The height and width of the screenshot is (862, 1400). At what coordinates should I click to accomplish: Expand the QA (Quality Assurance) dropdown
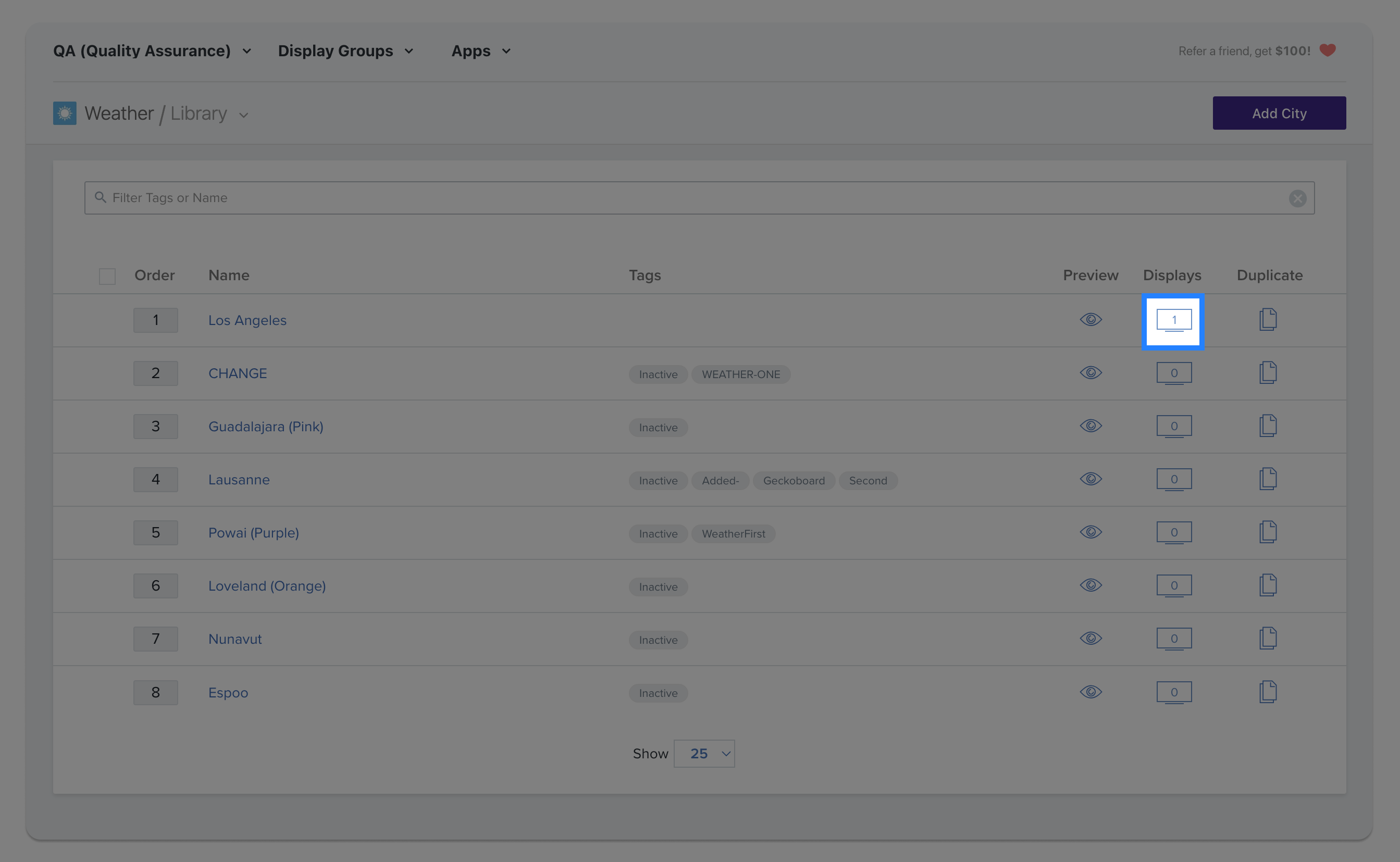point(152,51)
